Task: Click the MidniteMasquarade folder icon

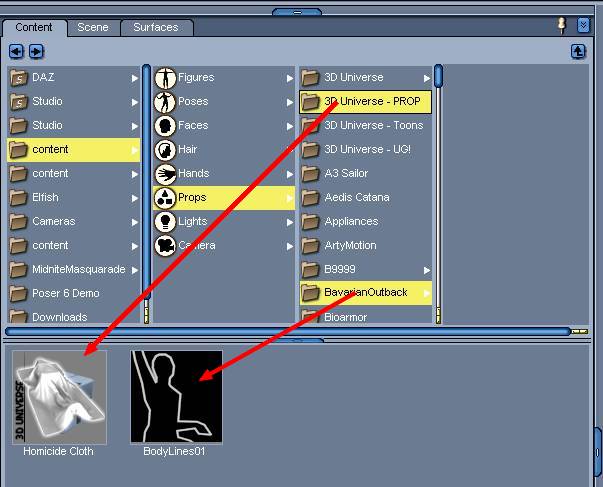Action: (x=18, y=270)
